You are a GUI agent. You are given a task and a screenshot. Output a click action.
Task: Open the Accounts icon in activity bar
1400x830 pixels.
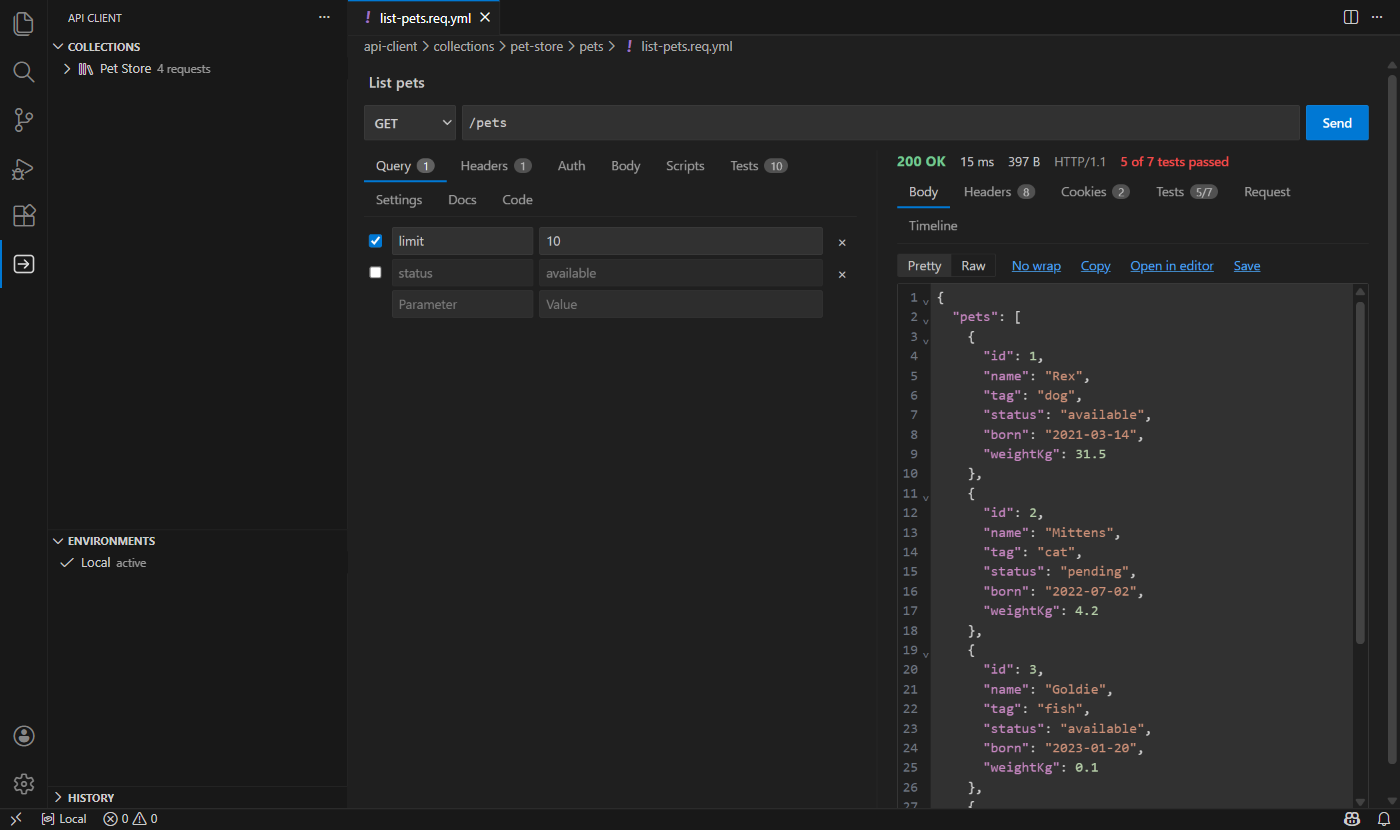click(24, 736)
